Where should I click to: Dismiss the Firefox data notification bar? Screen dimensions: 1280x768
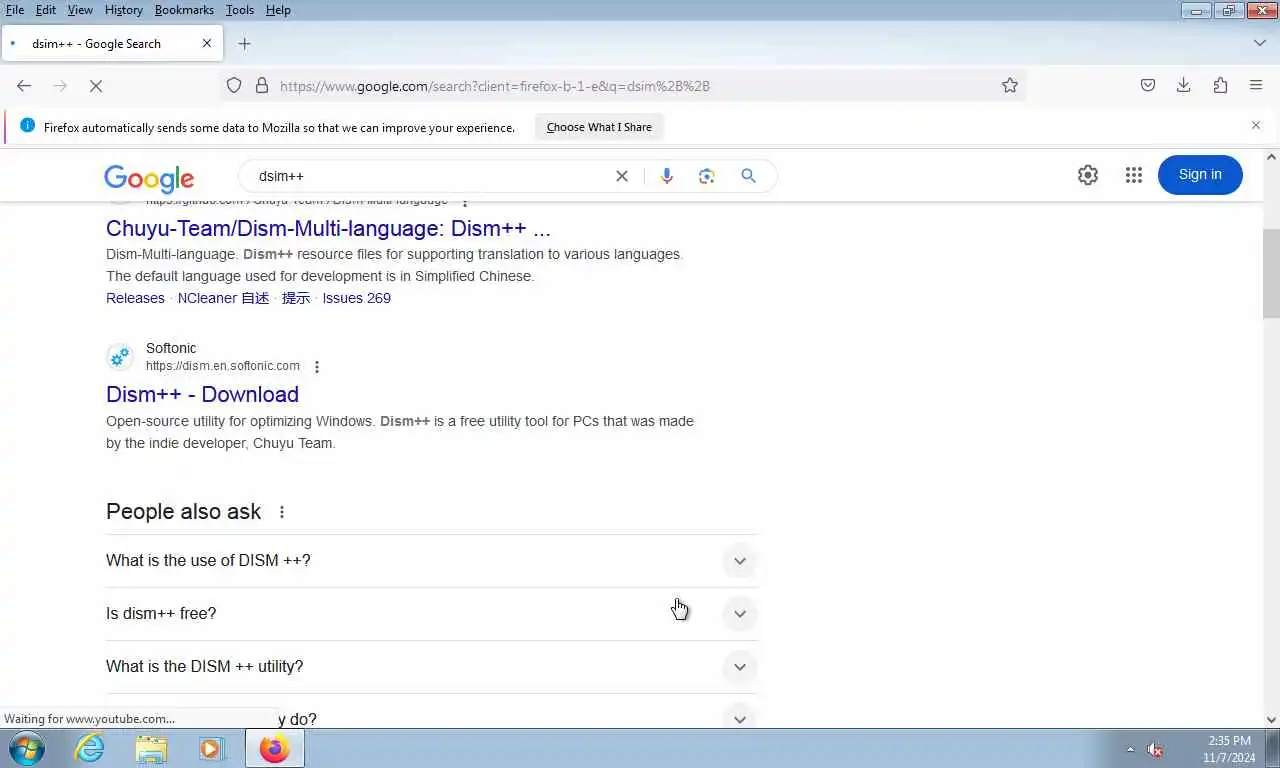[x=1256, y=125]
